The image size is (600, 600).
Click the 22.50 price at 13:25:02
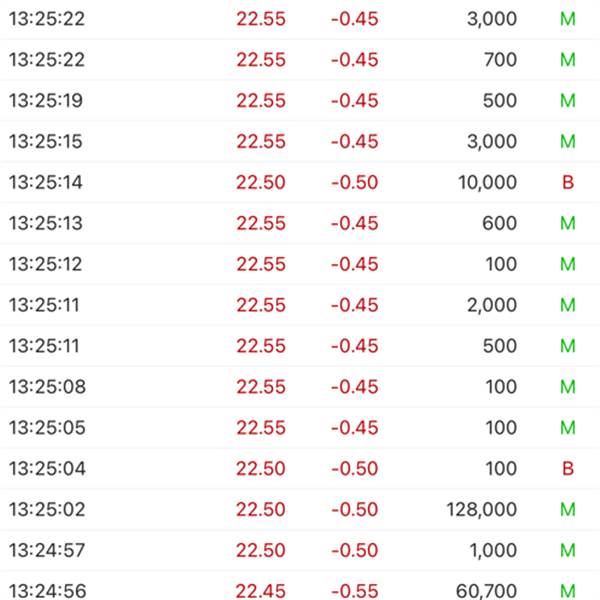coord(260,510)
